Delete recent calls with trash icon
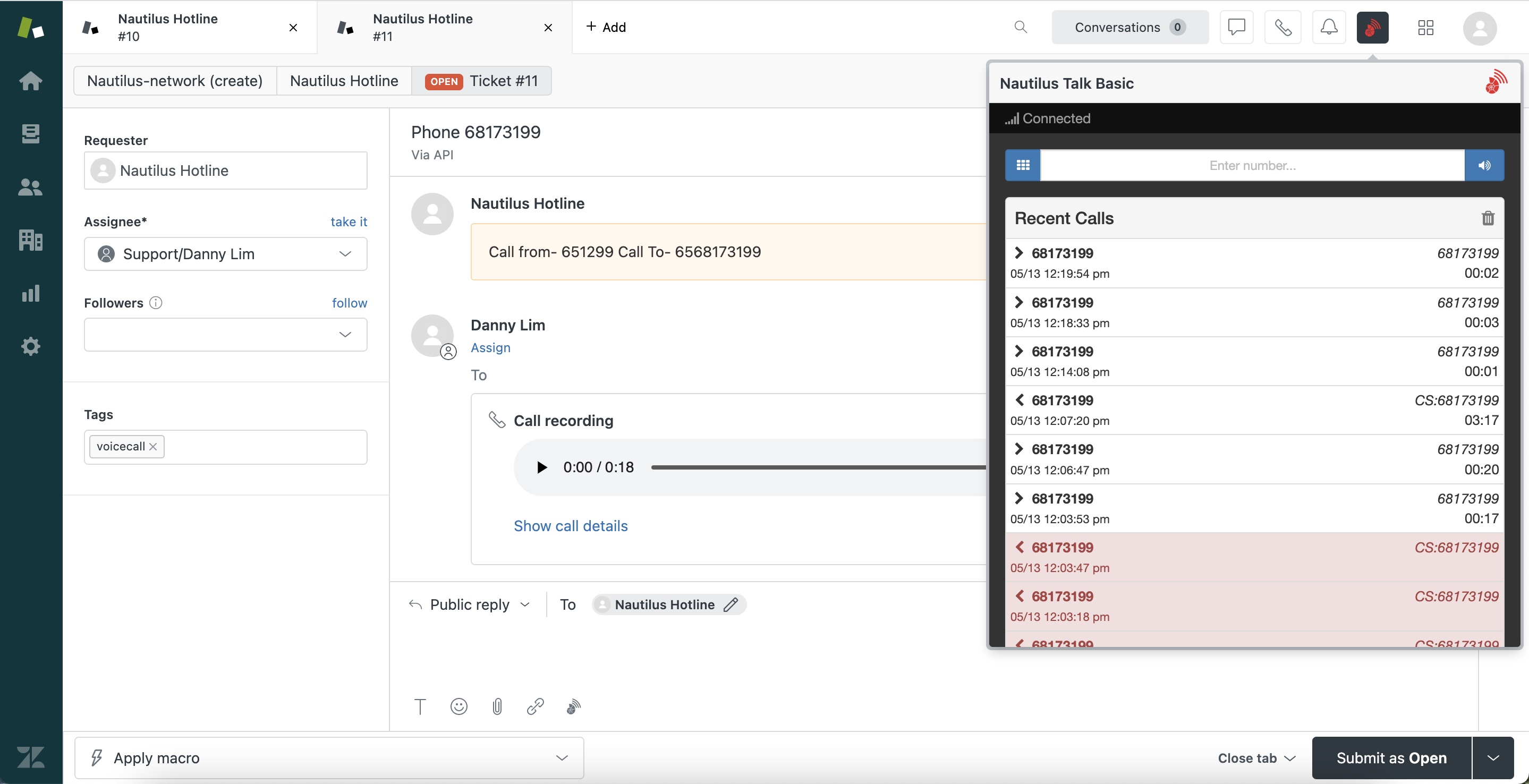 [1488, 218]
